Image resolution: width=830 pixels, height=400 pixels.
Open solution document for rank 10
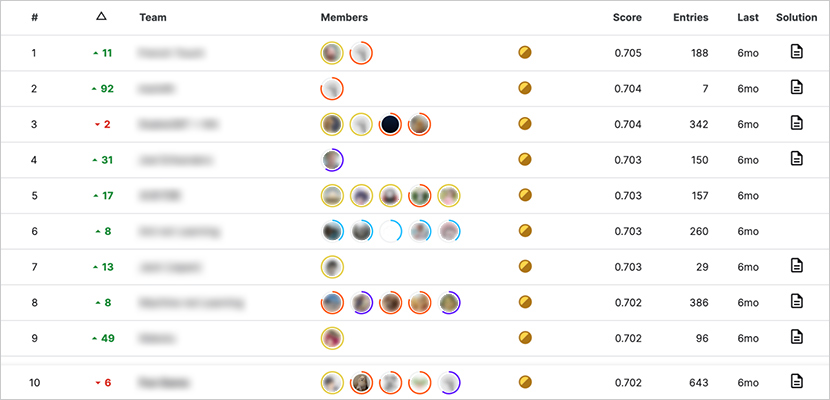(x=797, y=381)
